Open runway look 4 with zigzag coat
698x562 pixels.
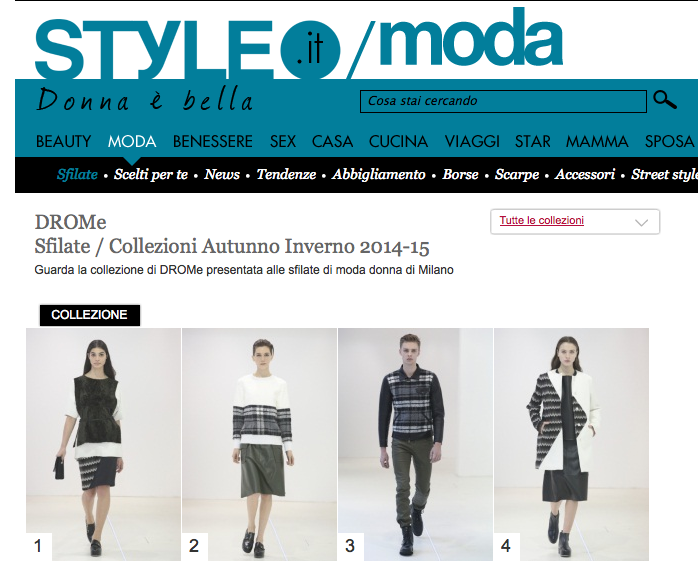point(571,444)
